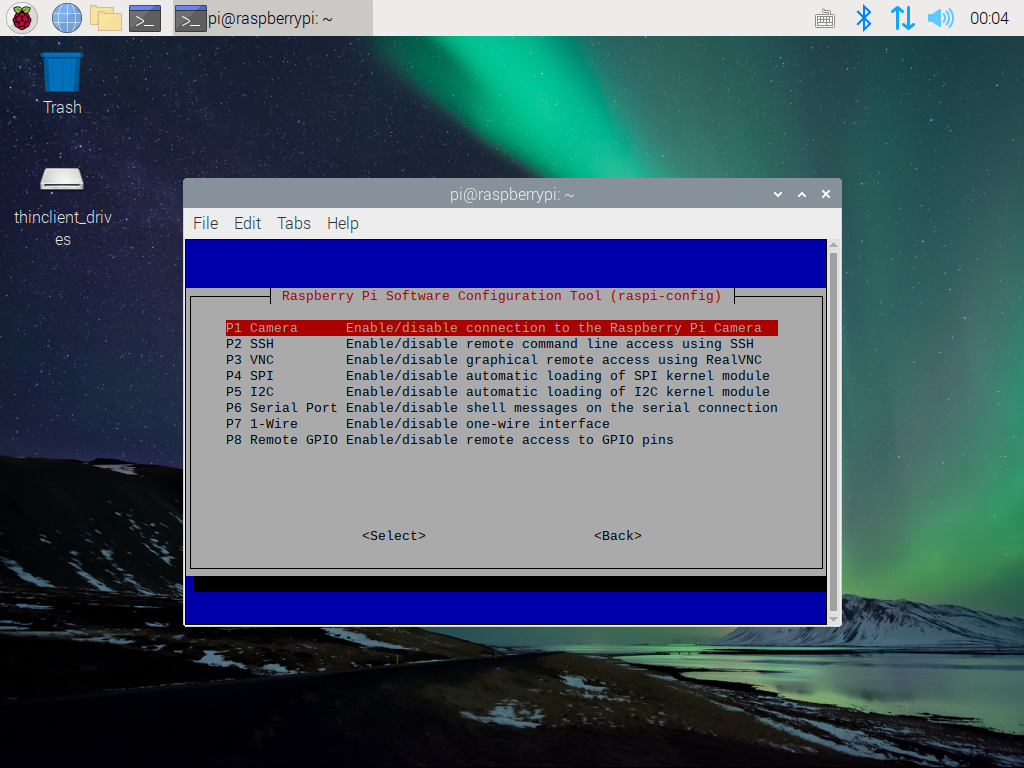Open the File menu in terminal

206,223
